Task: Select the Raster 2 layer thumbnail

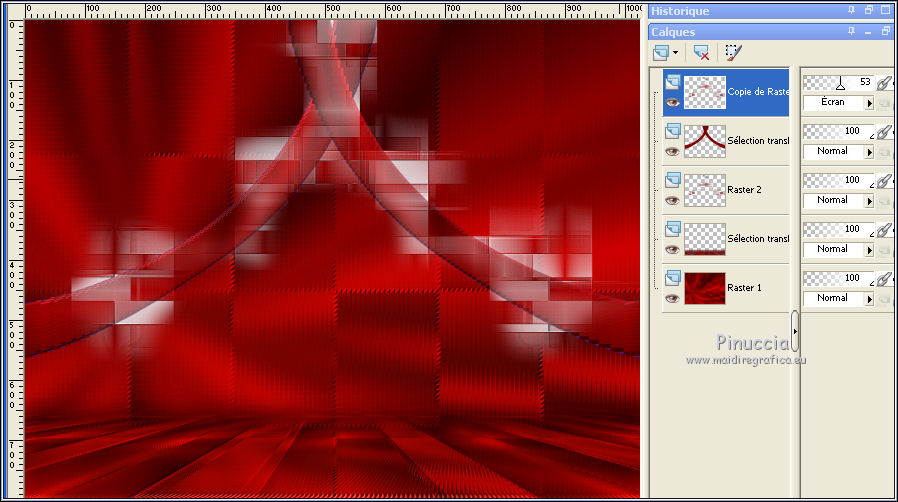Action: (705, 190)
